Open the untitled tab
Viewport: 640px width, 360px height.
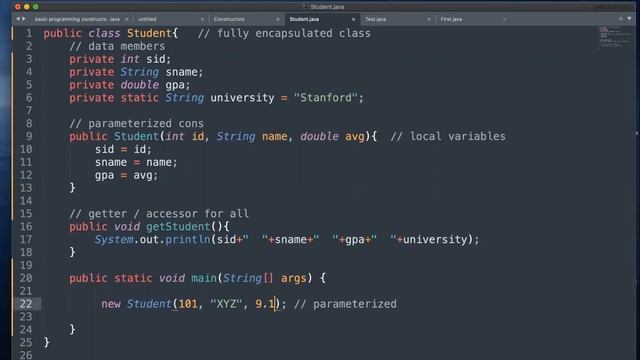coord(147,19)
